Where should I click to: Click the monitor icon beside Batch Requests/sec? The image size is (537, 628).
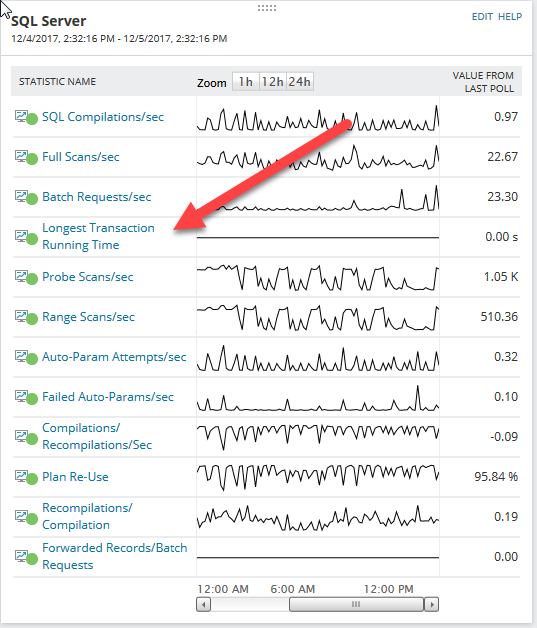point(22,197)
